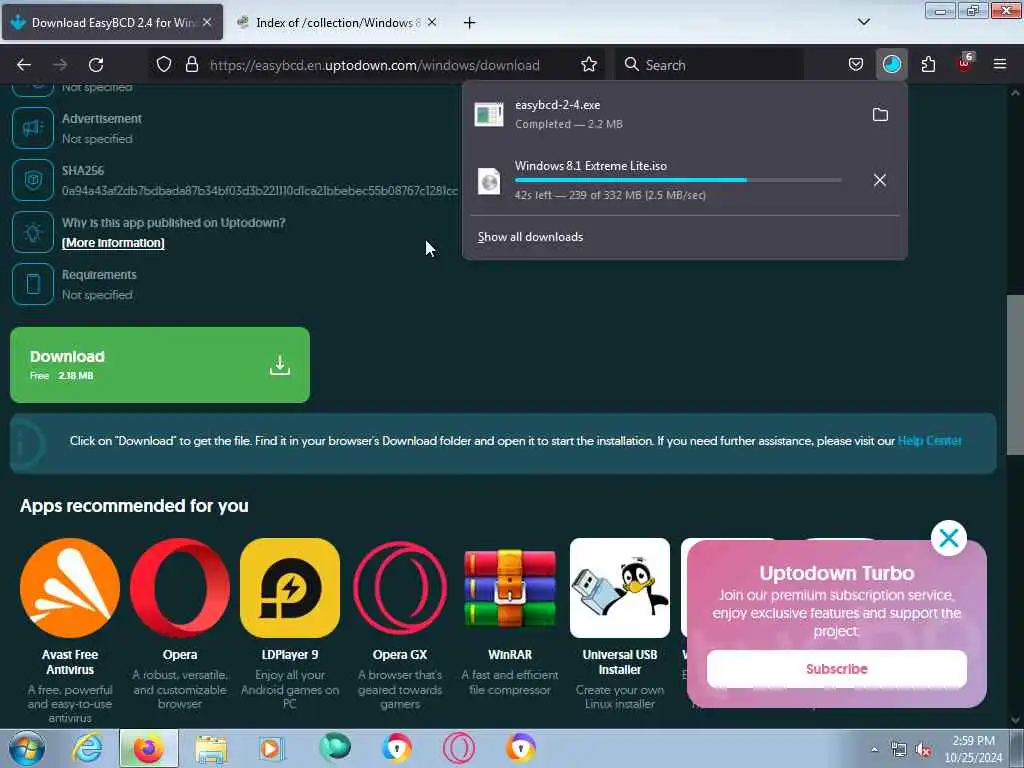Cancel the Windows 8.1 Extreme Lite.iso download

coord(880,180)
